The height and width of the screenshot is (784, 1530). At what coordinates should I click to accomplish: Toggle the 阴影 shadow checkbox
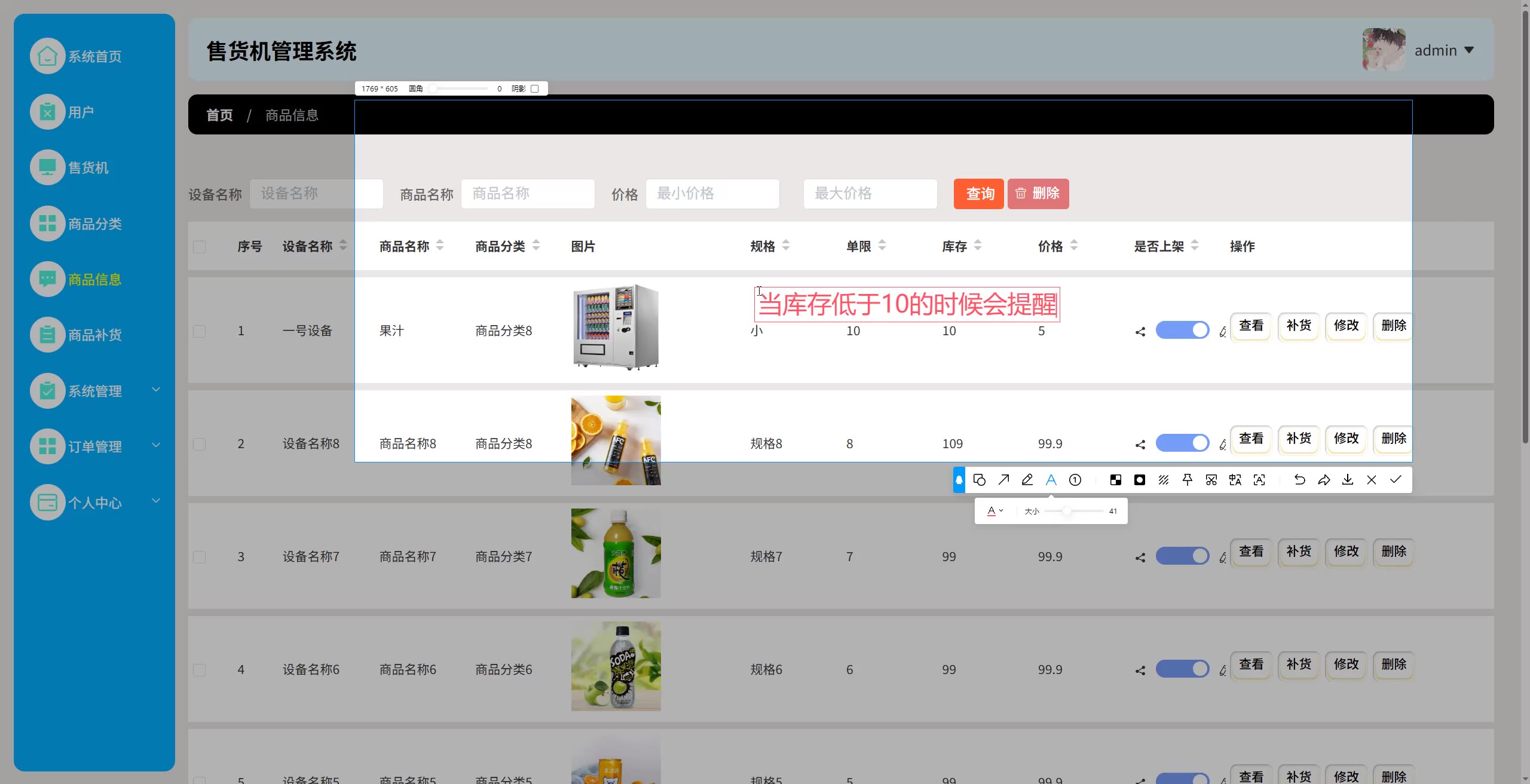click(535, 89)
